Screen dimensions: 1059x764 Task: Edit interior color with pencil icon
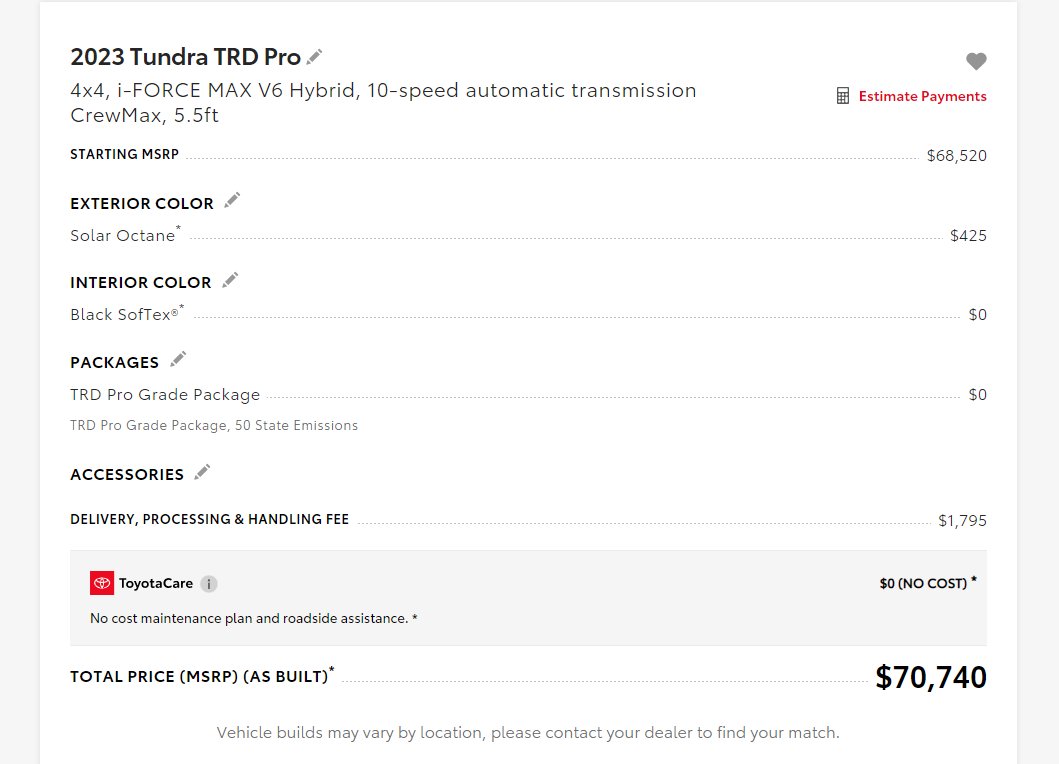pos(230,280)
